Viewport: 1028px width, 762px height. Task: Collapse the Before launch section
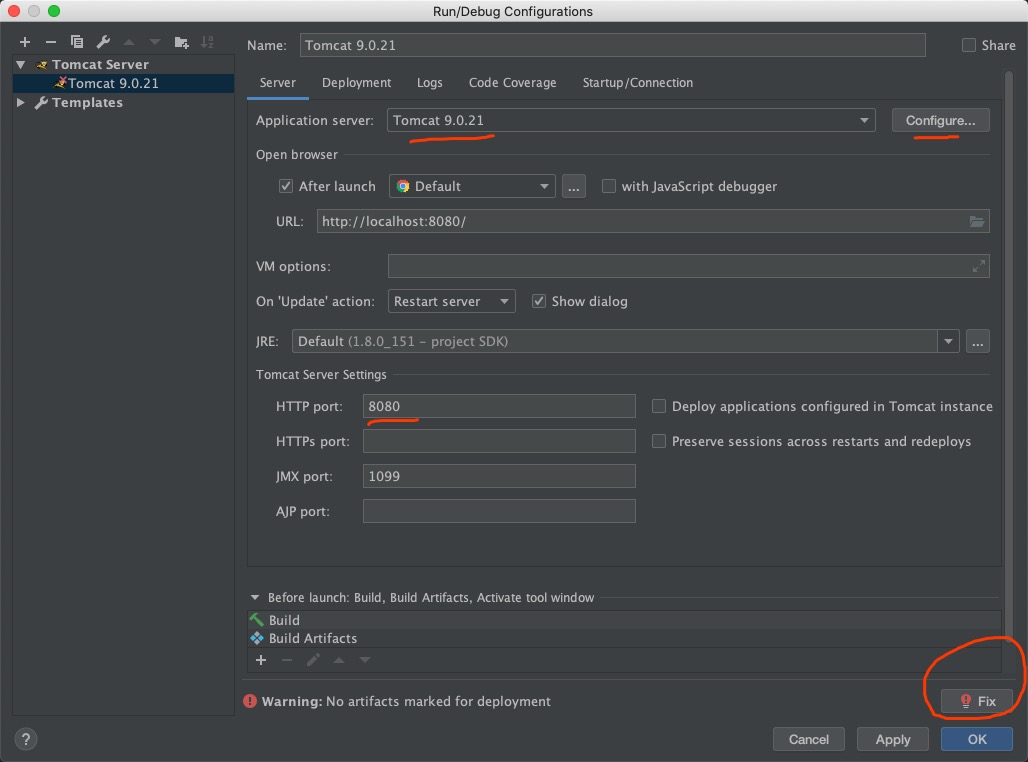255,597
